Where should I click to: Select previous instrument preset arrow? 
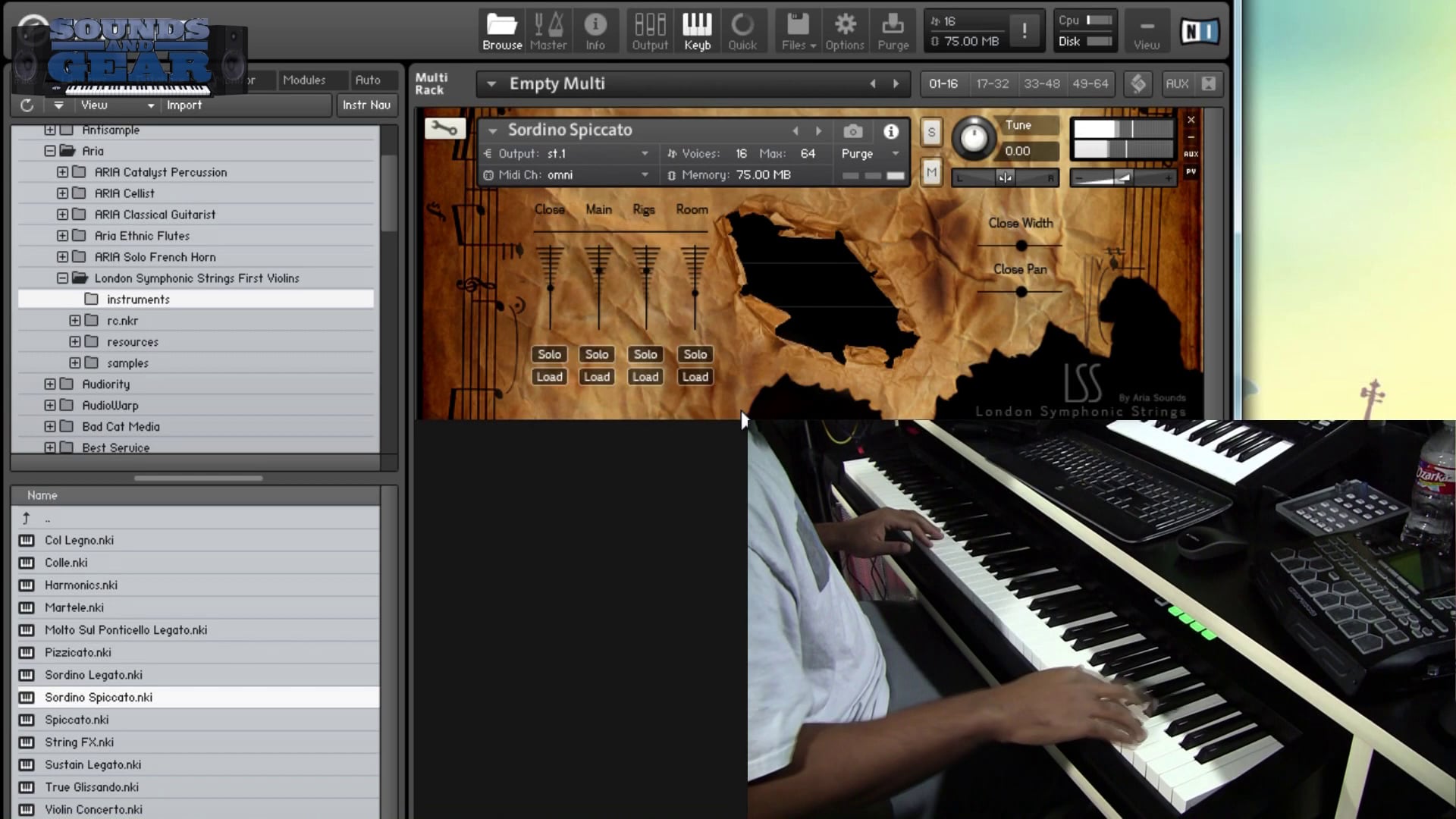(x=795, y=131)
